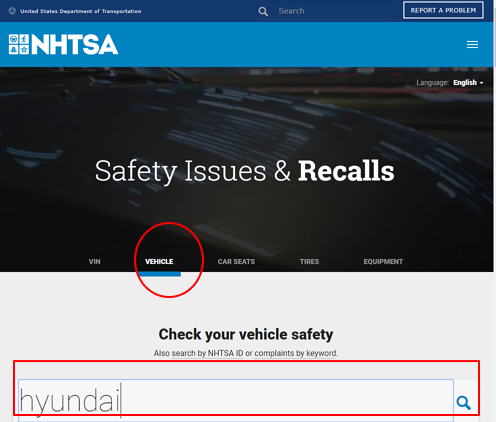This screenshot has width=496, height=422.
Task: Click the "Also search by NHTSA ID" text
Action: point(198,353)
